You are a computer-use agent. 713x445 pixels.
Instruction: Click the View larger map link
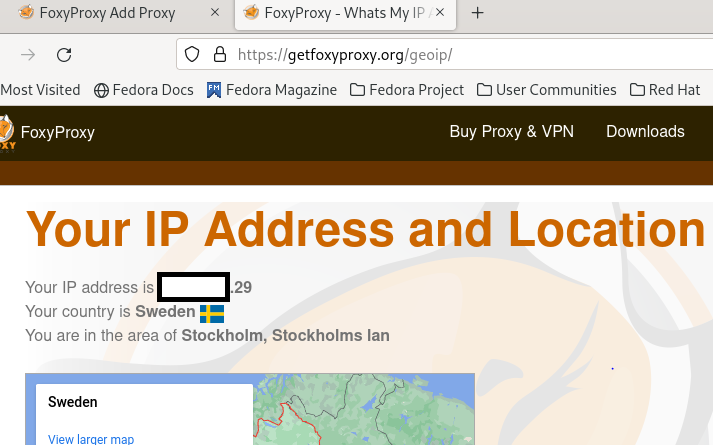tap(91, 439)
